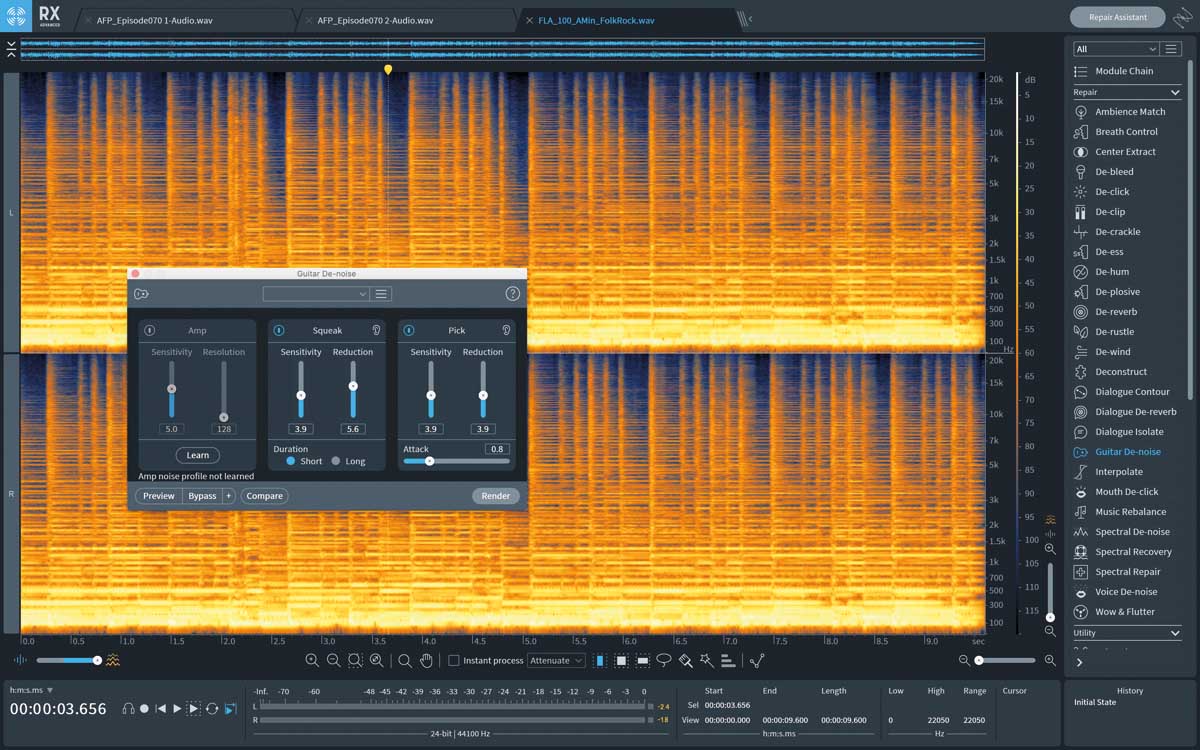Open the De-hum module
1200x750 pixels.
tap(1112, 272)
